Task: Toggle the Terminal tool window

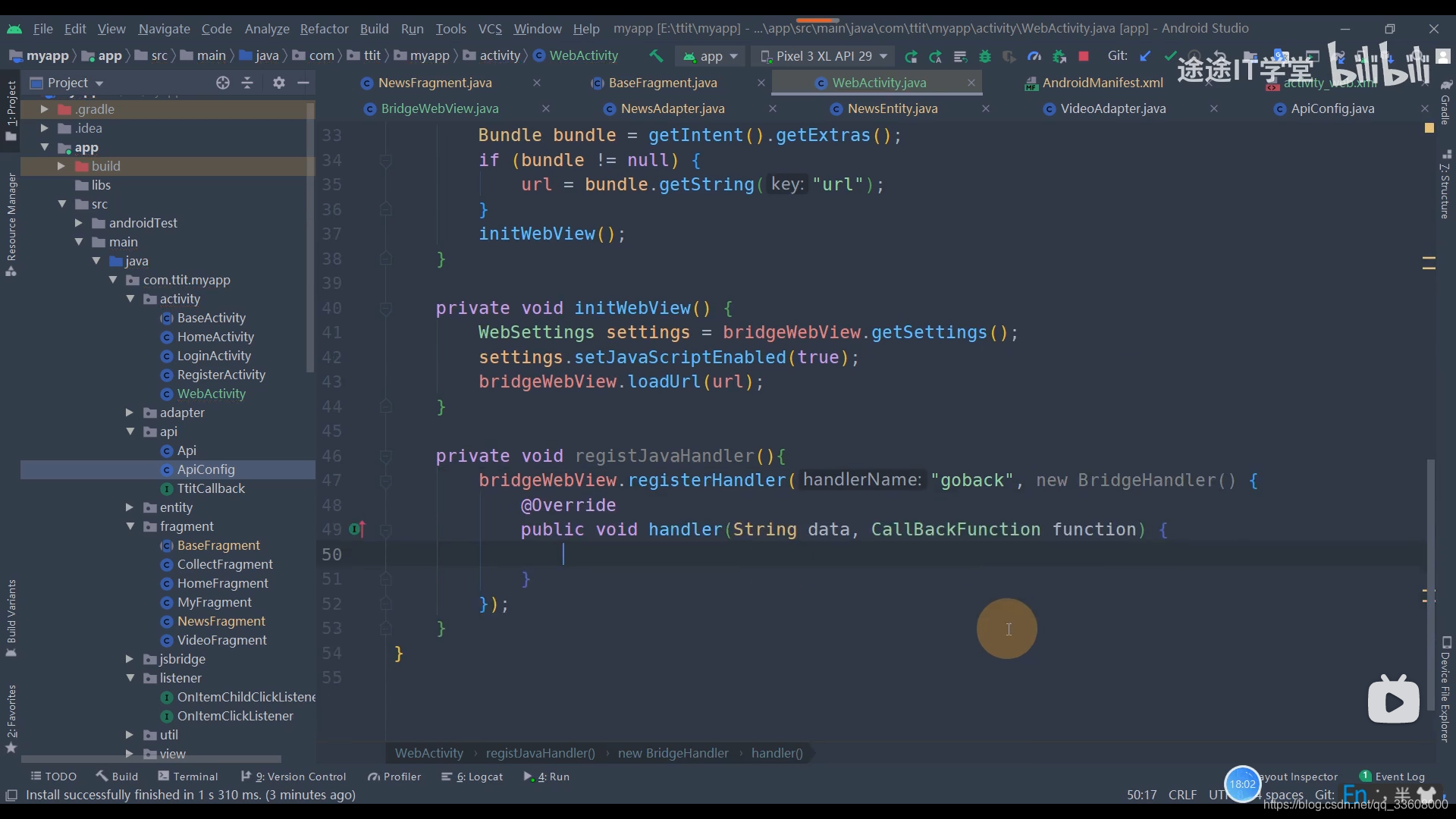Action: pyautogui.click(x=187, y=777)
